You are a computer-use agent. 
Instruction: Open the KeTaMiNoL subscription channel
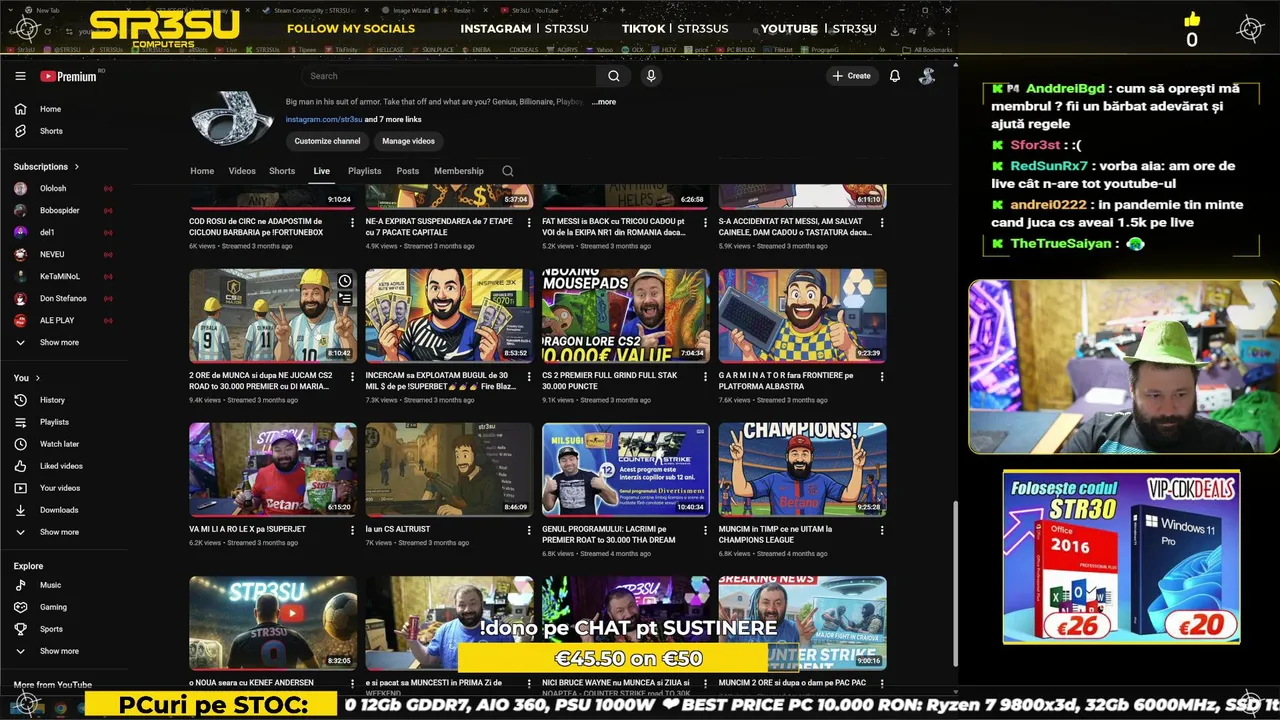pos(62,276)
